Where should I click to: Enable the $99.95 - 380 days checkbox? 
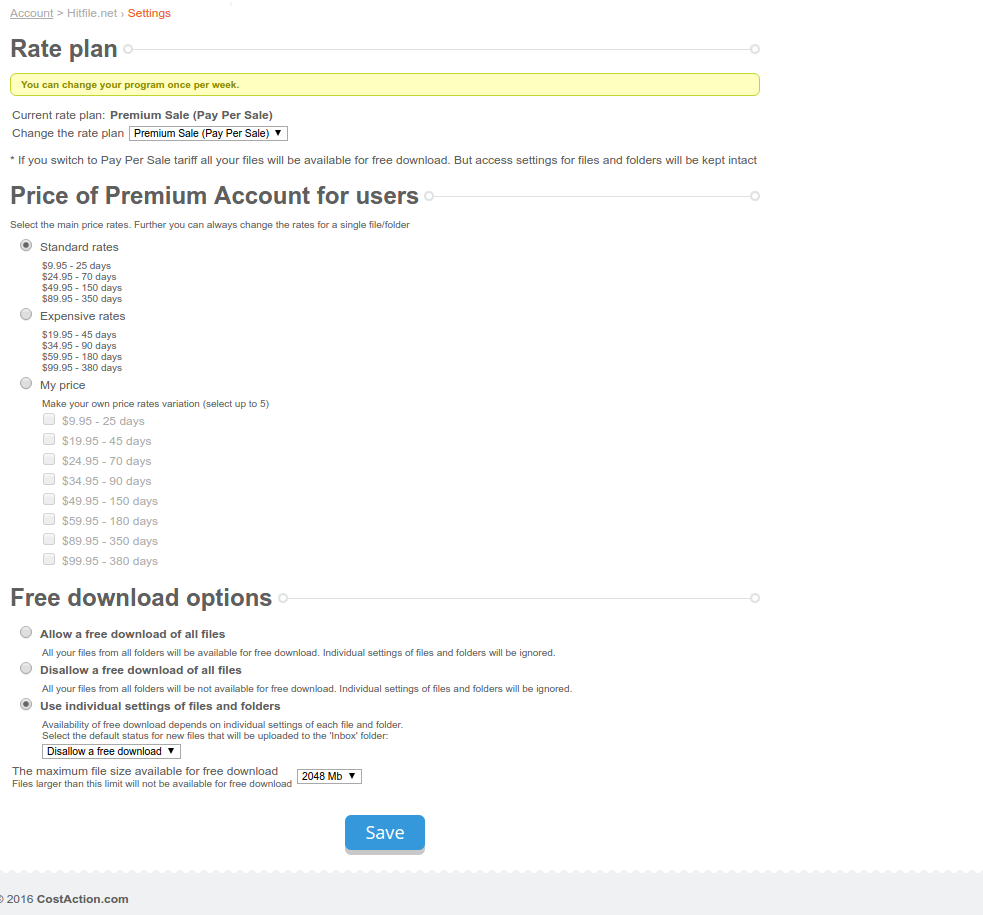49,560
